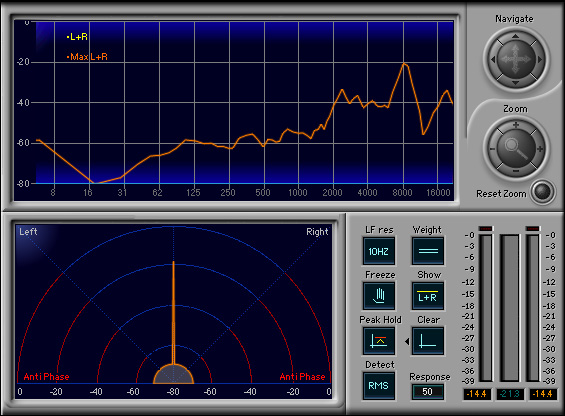565x416 pixels.
Task: Click the Navigate left arrow
Action: click(493, 59)
